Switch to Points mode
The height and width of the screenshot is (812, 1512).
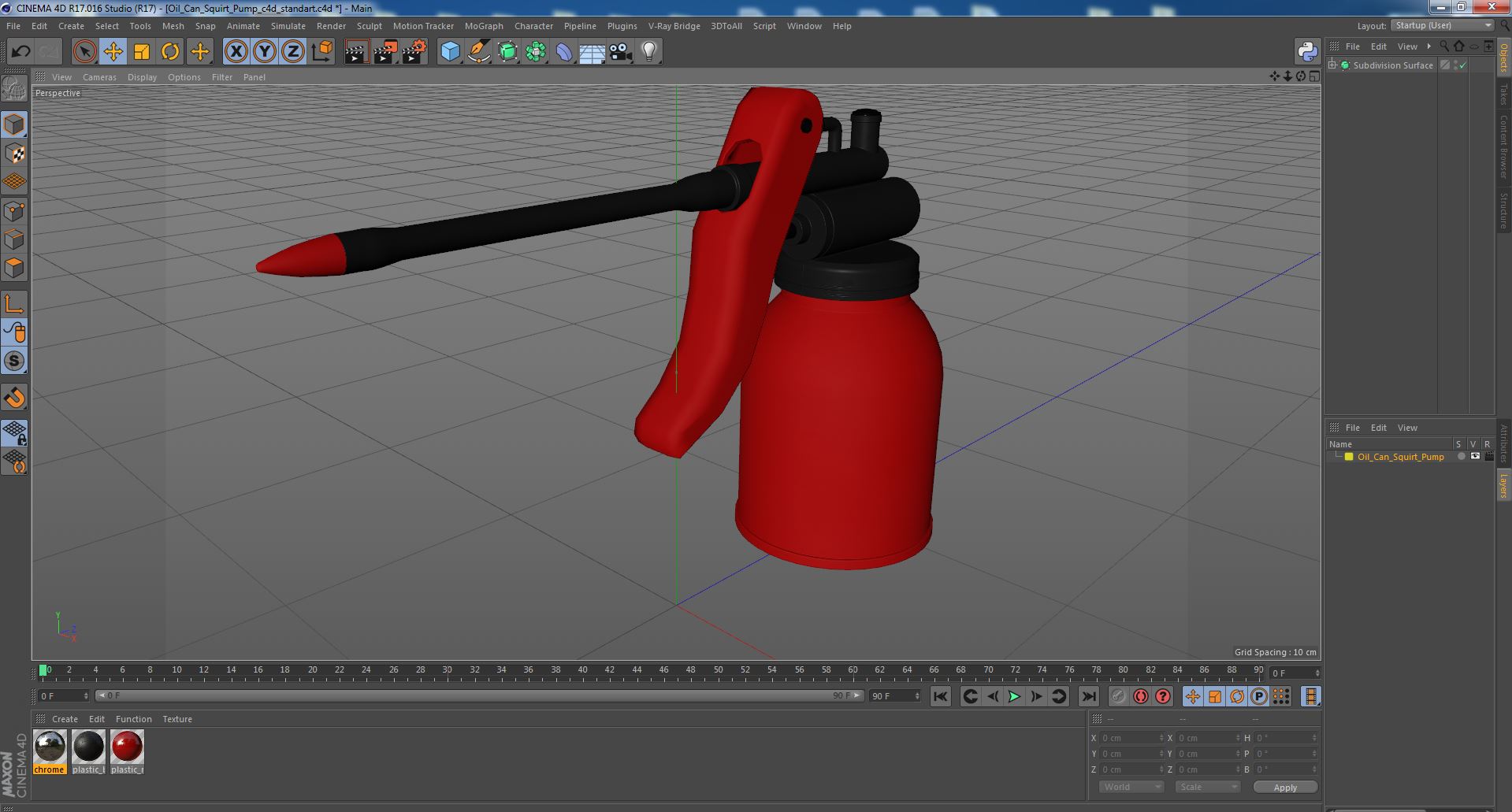coord(14,211)
